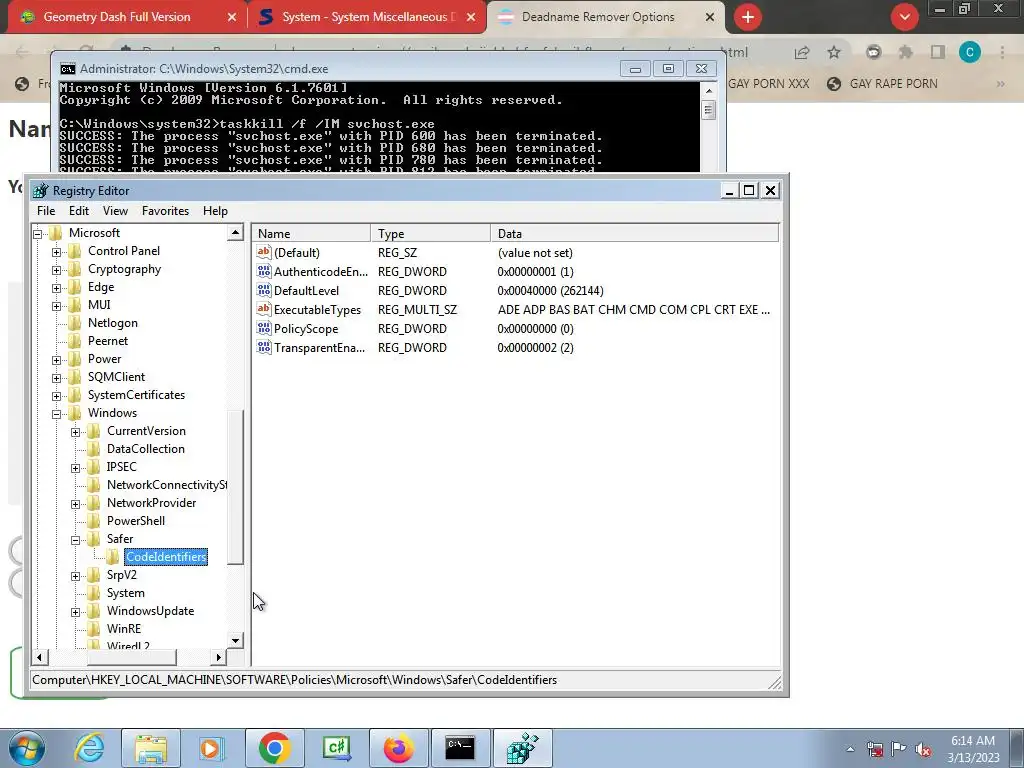
Task: Expand the Control Panel registry key
Action: tap(56, 252)
